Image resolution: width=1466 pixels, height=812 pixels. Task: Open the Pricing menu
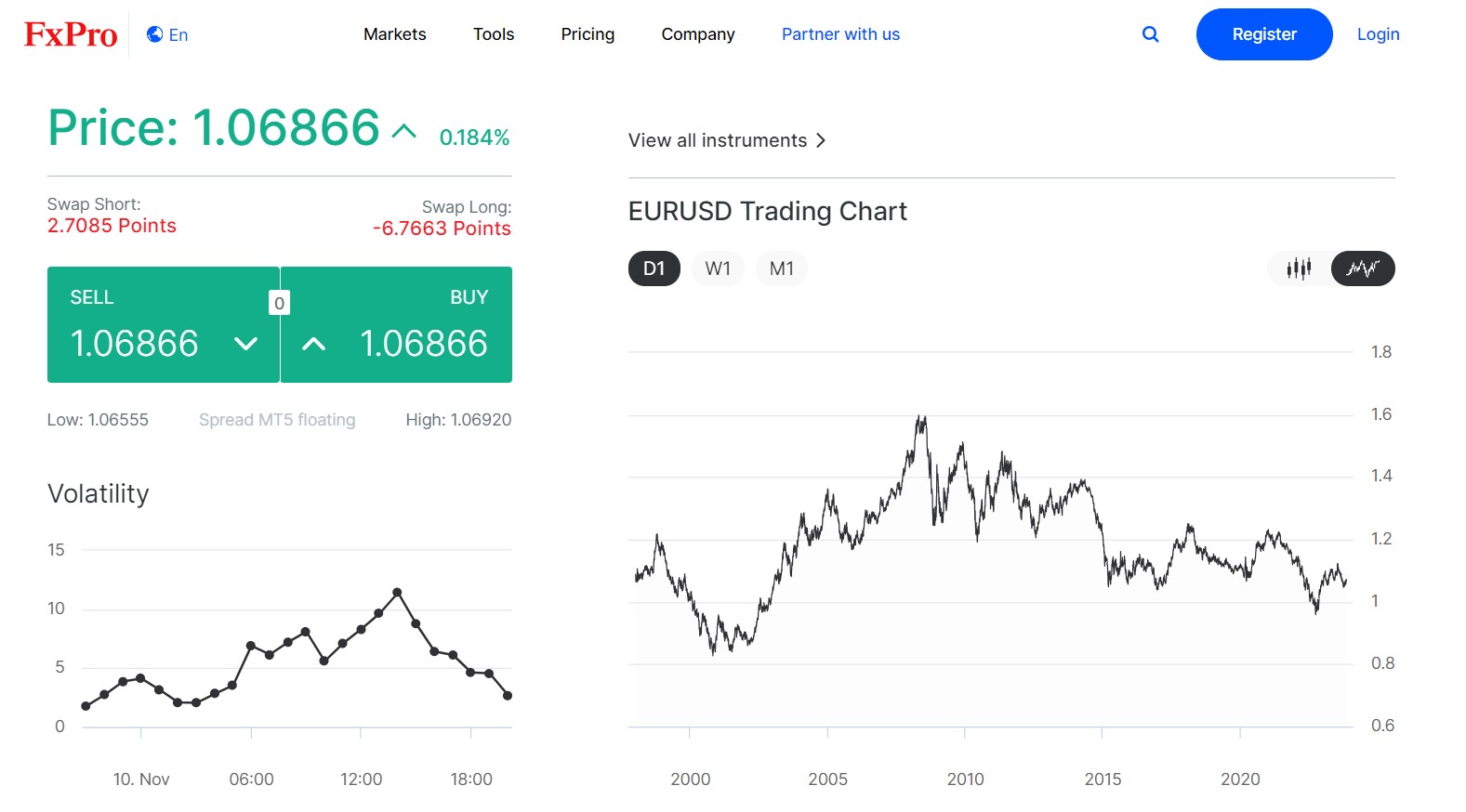point(587,34)
